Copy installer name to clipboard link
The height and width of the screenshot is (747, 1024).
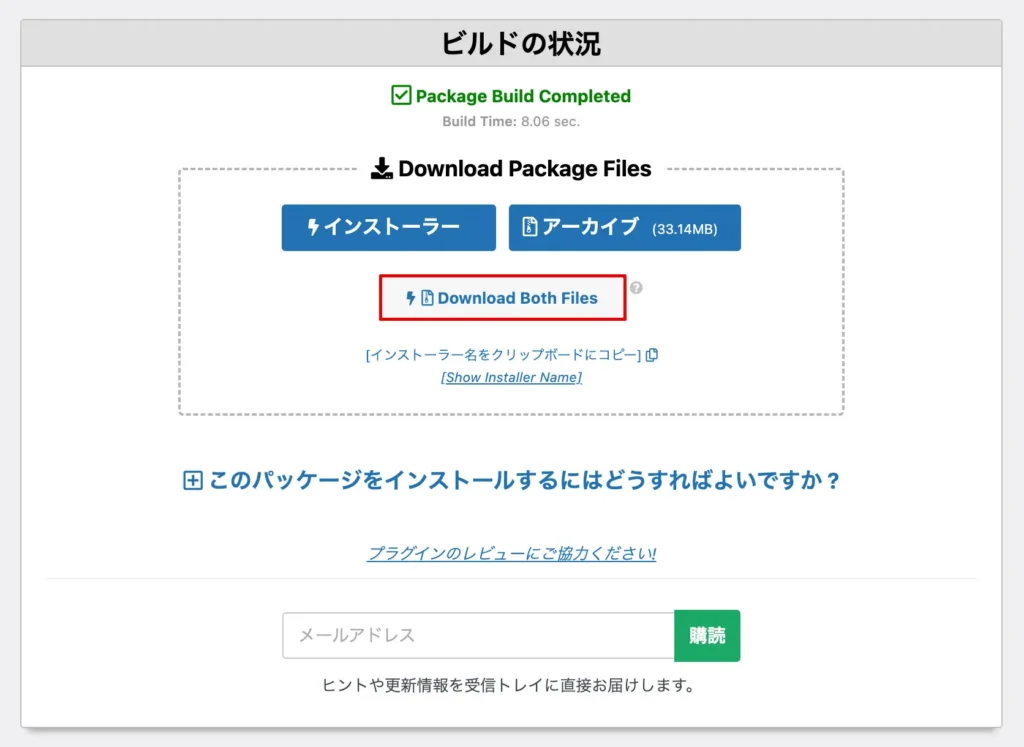pyautogui.click(x=504, y=355)
